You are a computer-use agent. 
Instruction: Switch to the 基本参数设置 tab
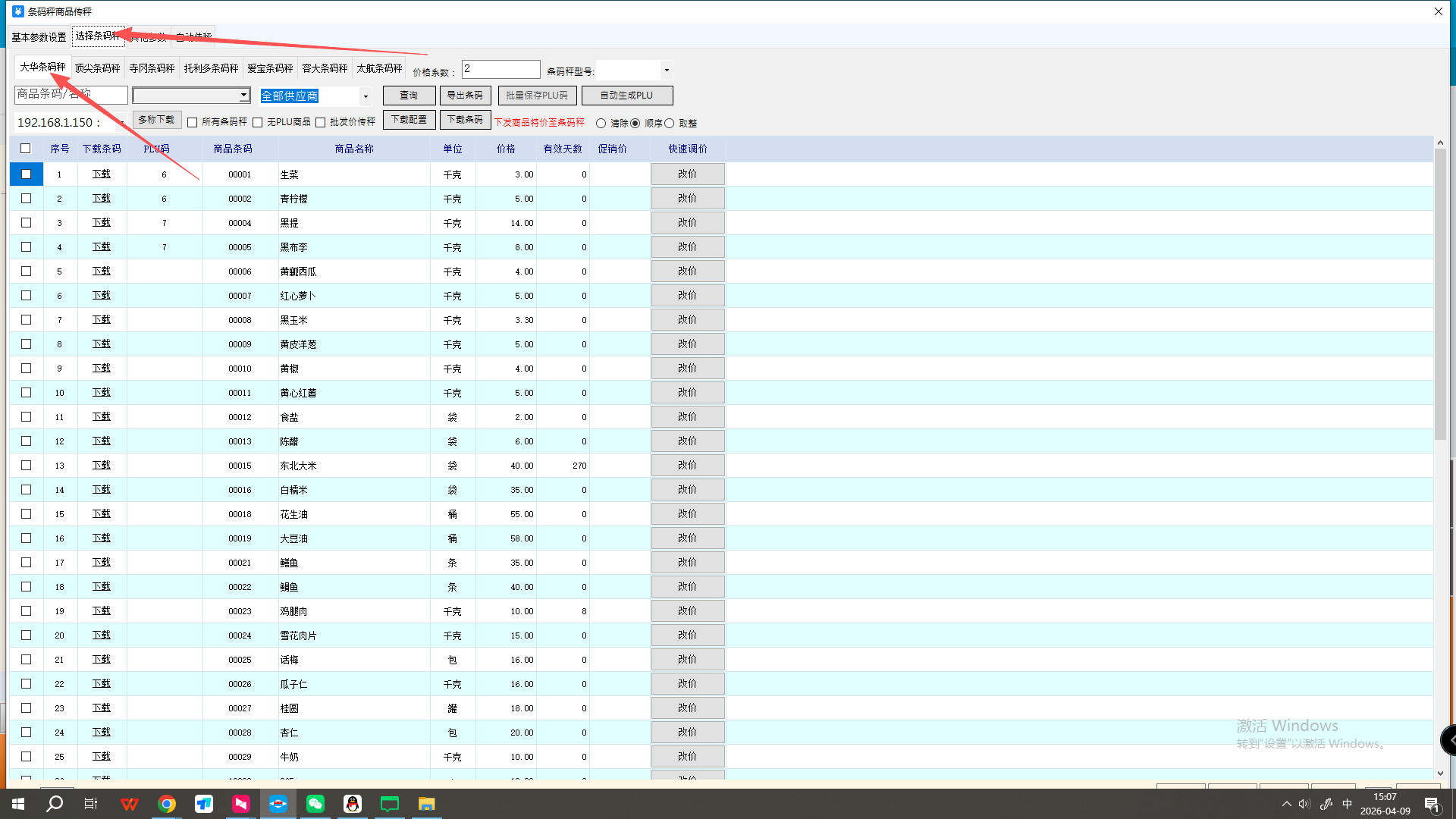click(39, 37)
